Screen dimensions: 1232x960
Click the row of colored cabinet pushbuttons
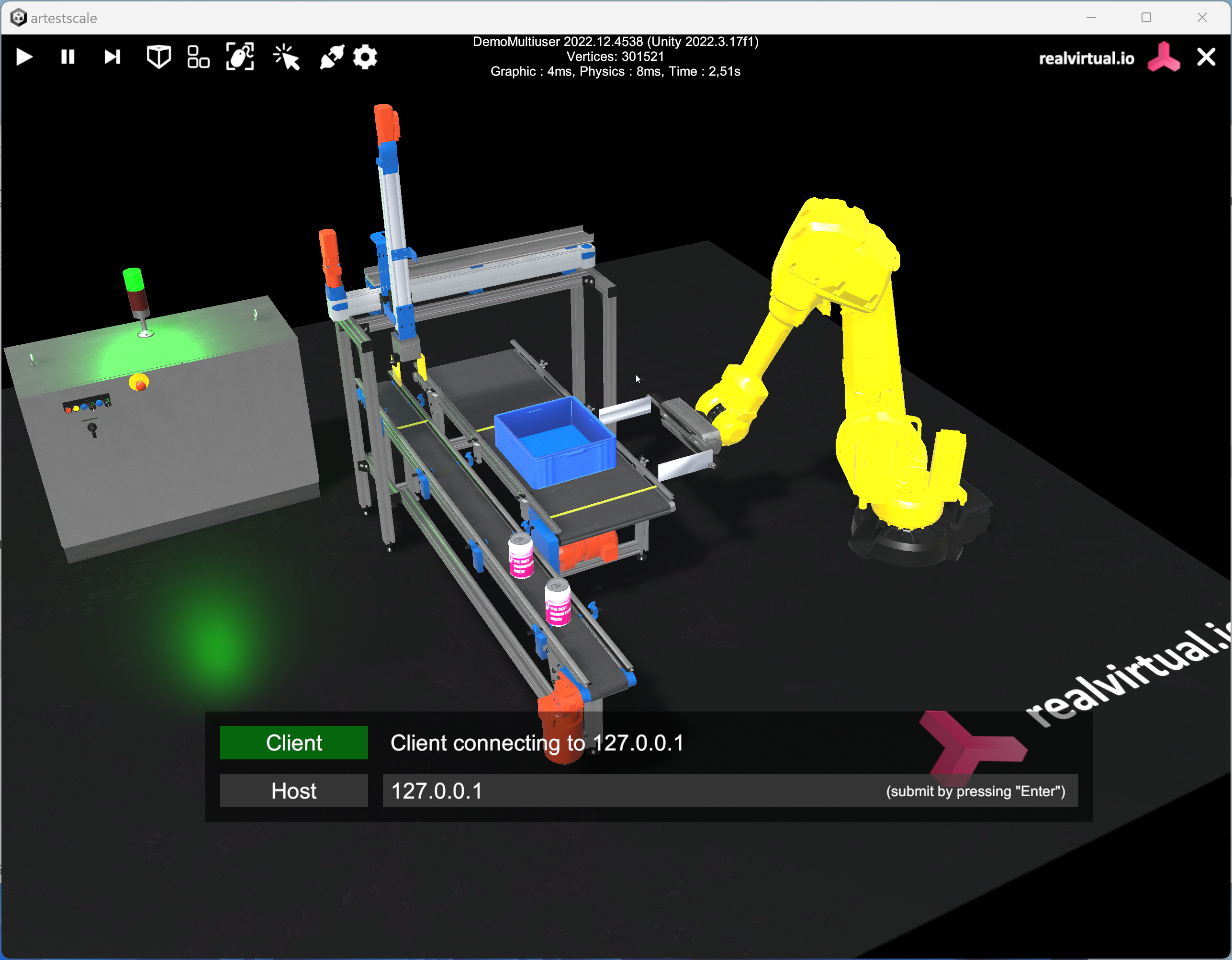(x=87, y=405)
